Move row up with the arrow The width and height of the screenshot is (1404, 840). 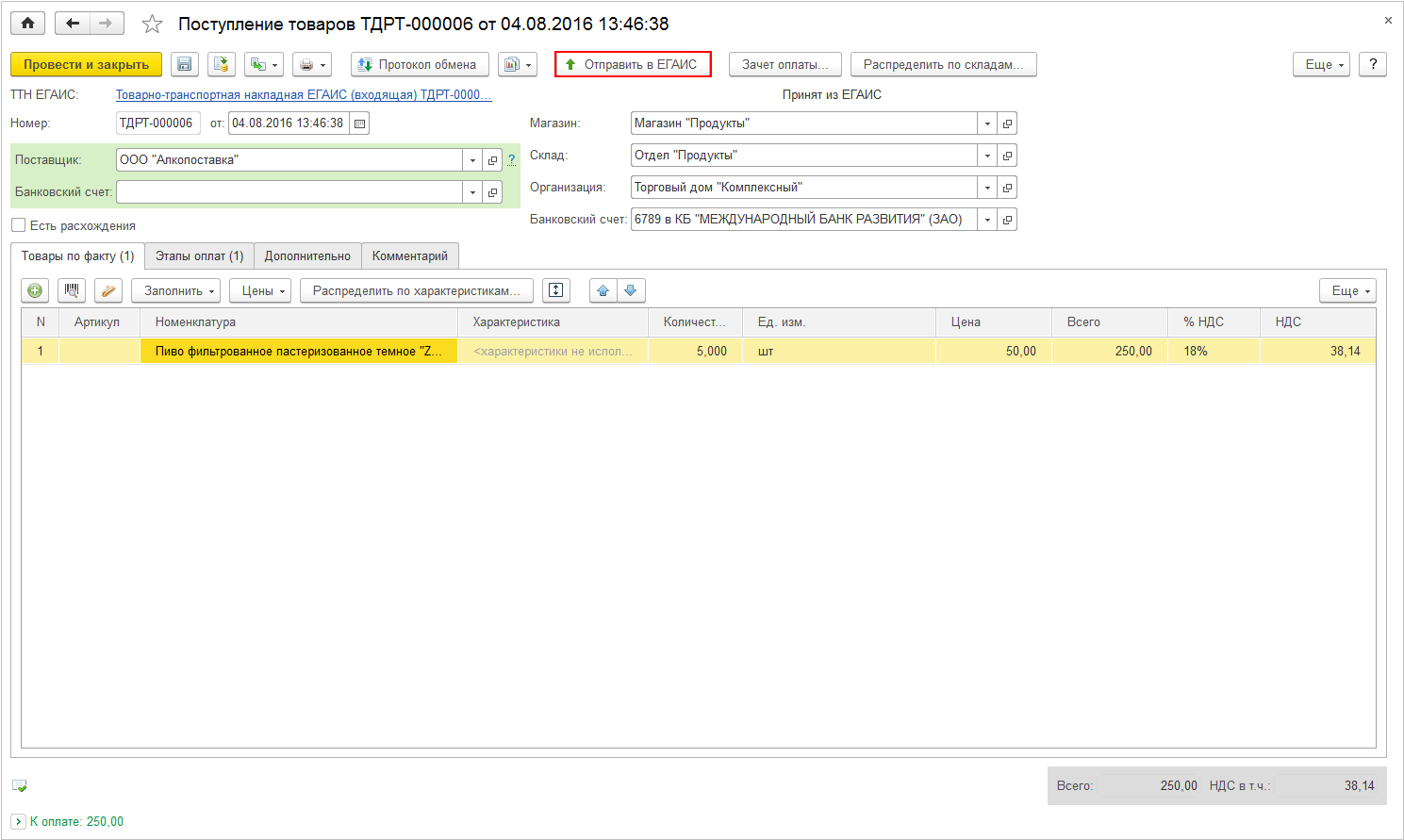point(603,290)
